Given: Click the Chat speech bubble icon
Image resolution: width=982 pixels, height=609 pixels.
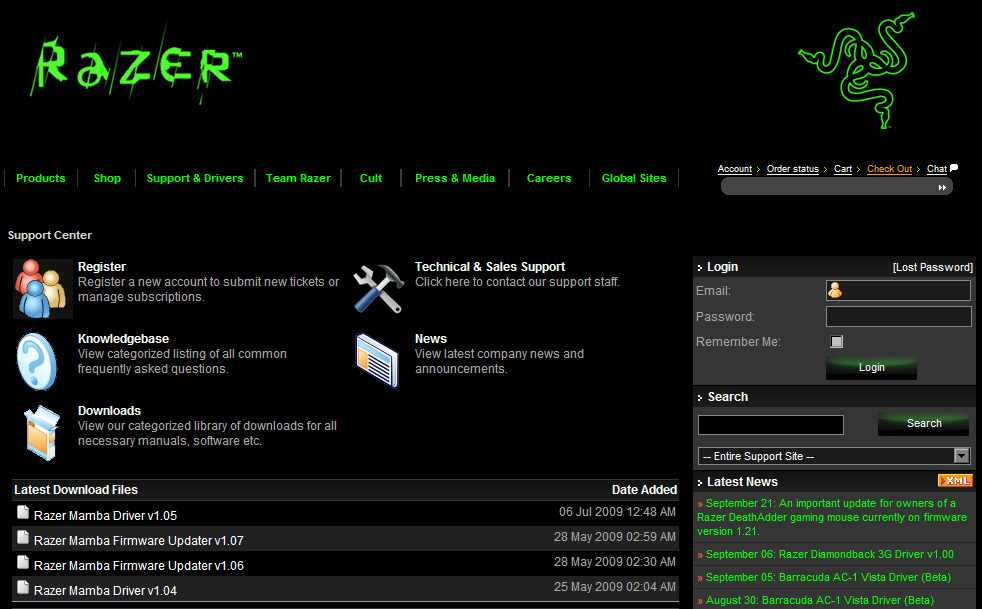Looking at the screenshot, I should [954, 168].
